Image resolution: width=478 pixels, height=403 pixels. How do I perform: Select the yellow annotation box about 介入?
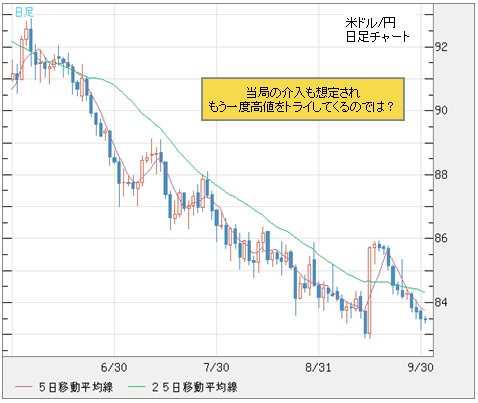tap(303, 99)
